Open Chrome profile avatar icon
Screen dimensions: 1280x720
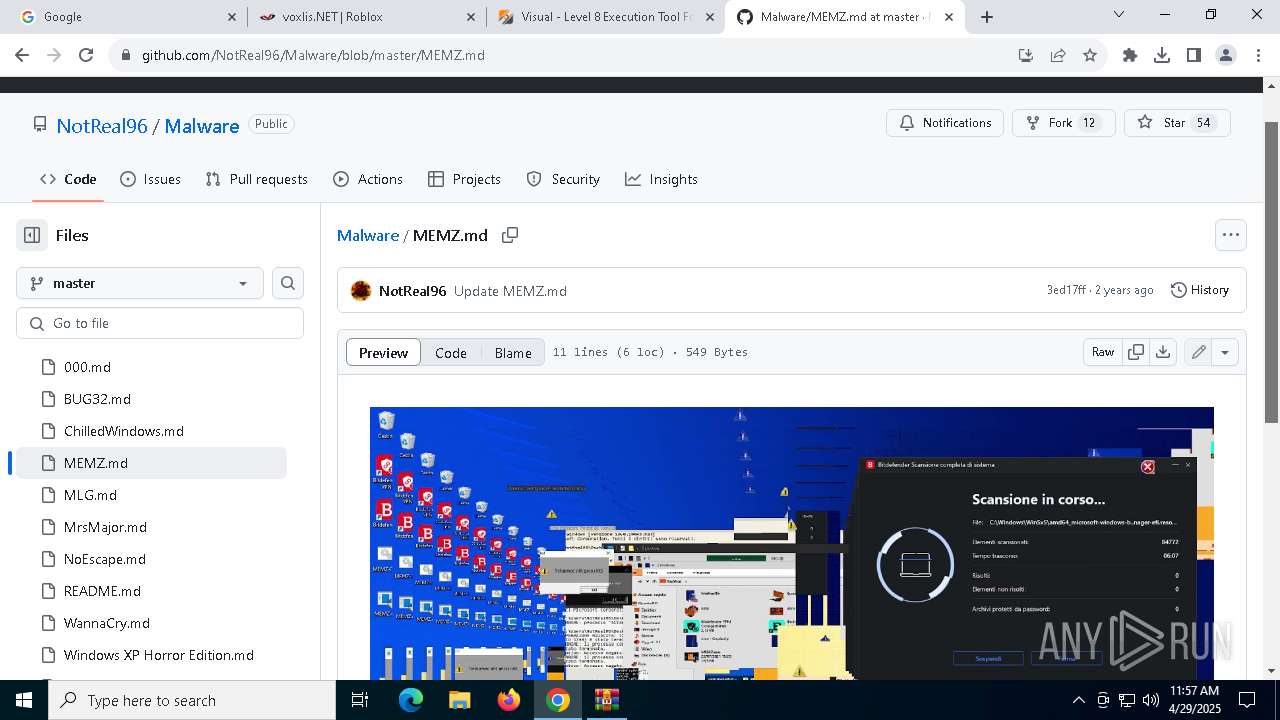tap(1226, 55)
